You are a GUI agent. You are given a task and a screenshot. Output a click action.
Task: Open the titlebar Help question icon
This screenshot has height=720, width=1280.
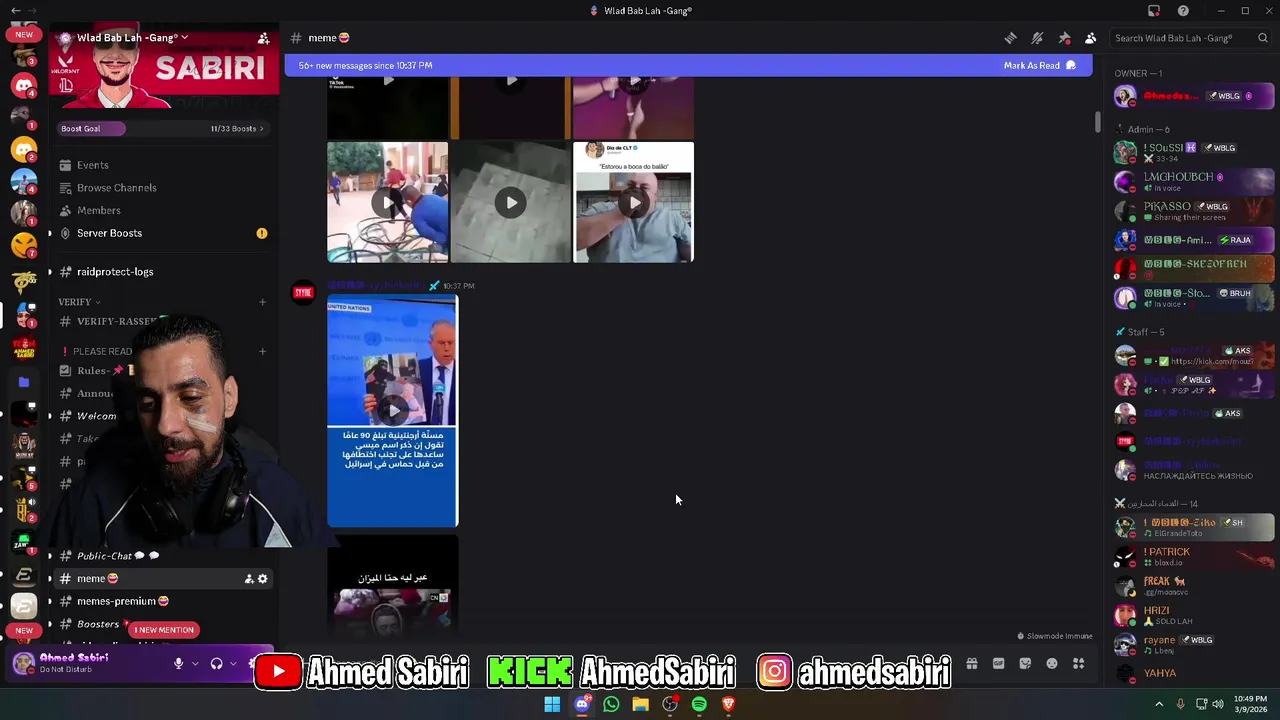point(1184,11)
